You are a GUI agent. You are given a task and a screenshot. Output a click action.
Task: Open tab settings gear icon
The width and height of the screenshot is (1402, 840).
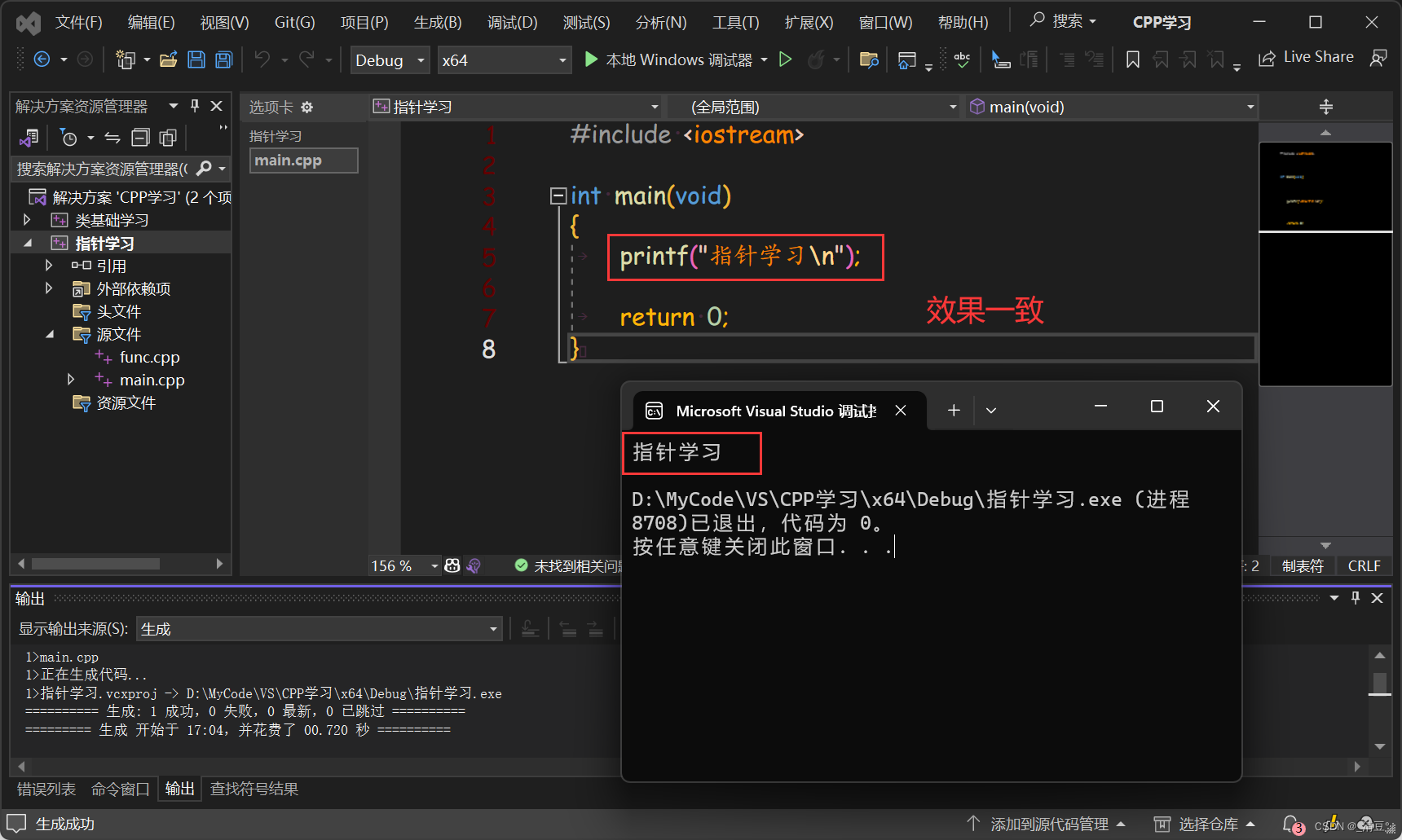pyautogui.click(x=306, y=107)
